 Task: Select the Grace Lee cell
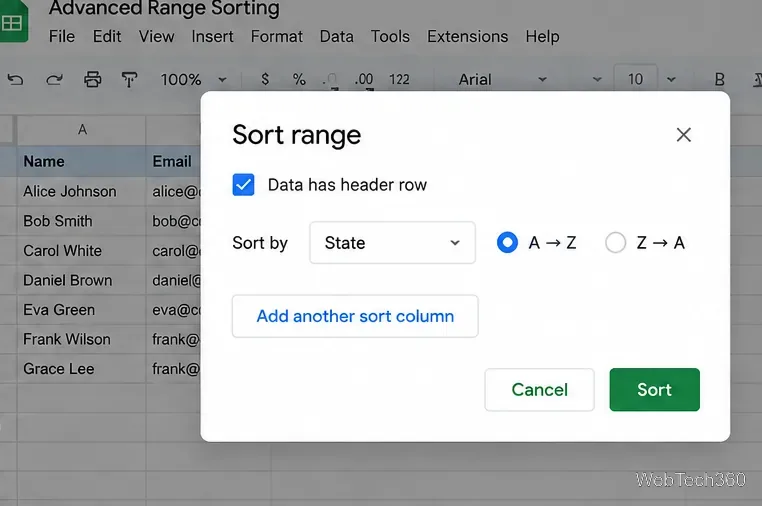click(82, 369)
